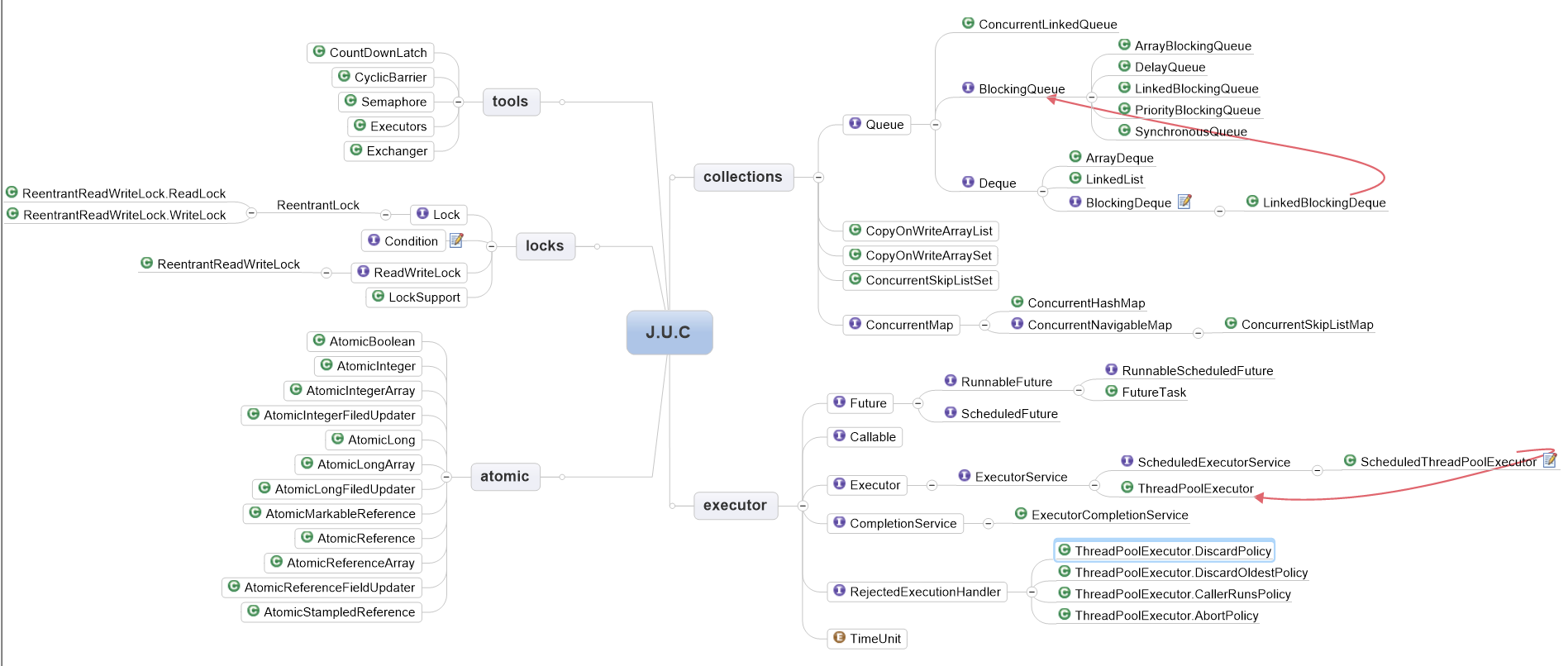Screen dimensions: 1568x666
Task: Open the note icon beside Condition
Action: pos(456,240)
